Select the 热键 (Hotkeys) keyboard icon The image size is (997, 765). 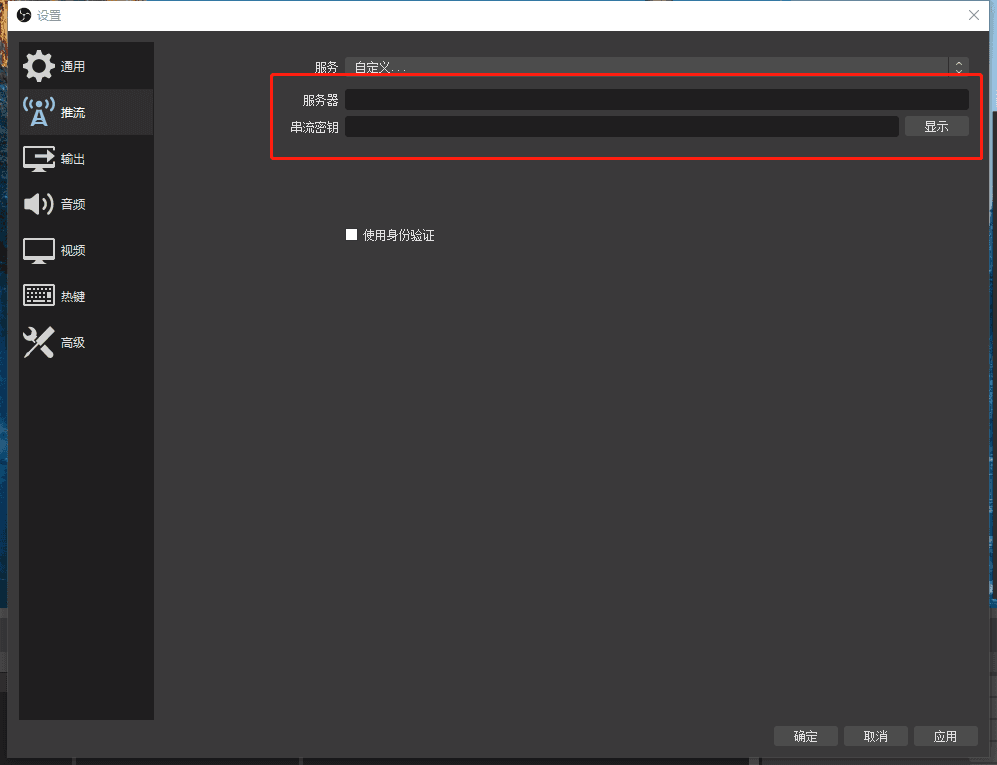tap(39, 297)
